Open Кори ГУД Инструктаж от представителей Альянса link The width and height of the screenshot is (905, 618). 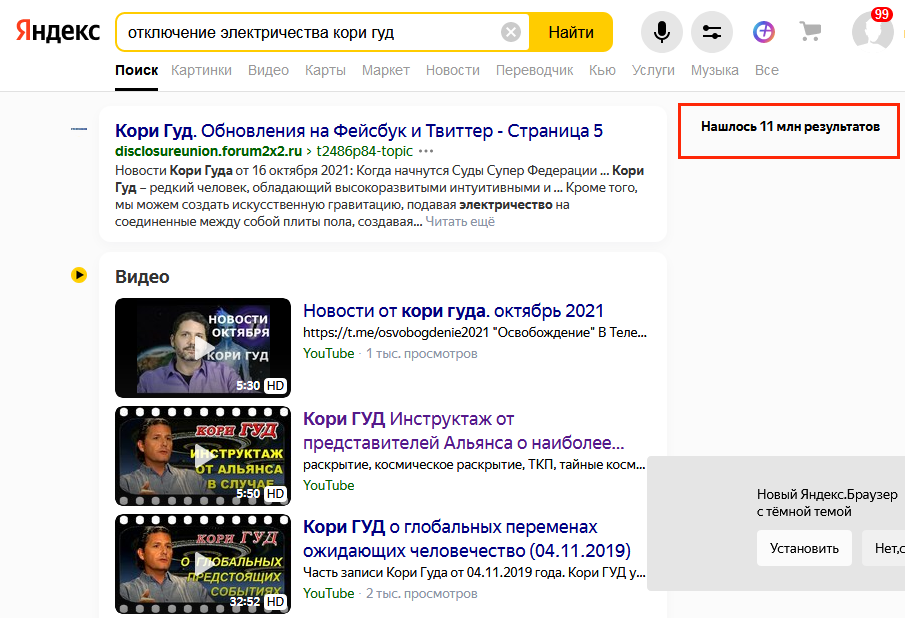pos(463,430)
